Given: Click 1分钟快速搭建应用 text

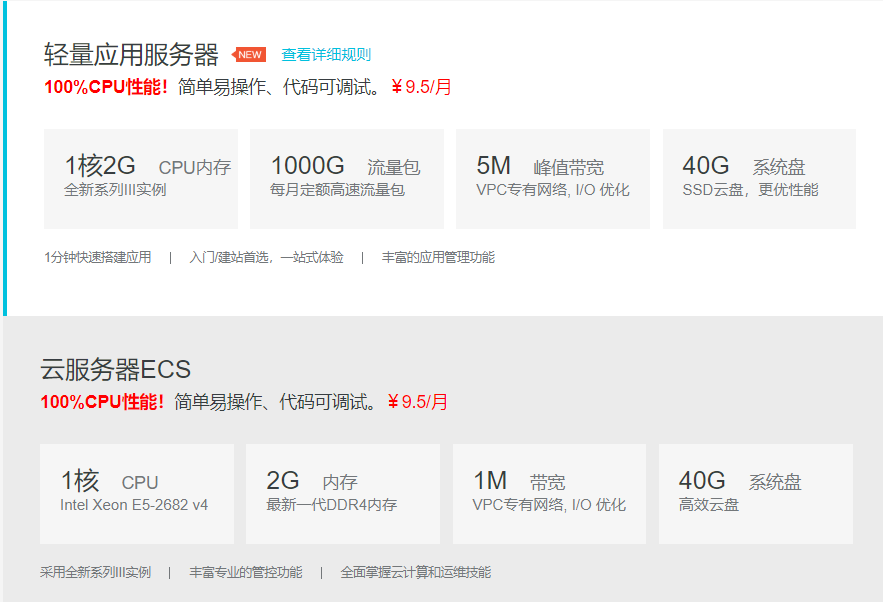Looking at the screenshot, I should coord(98,257).
